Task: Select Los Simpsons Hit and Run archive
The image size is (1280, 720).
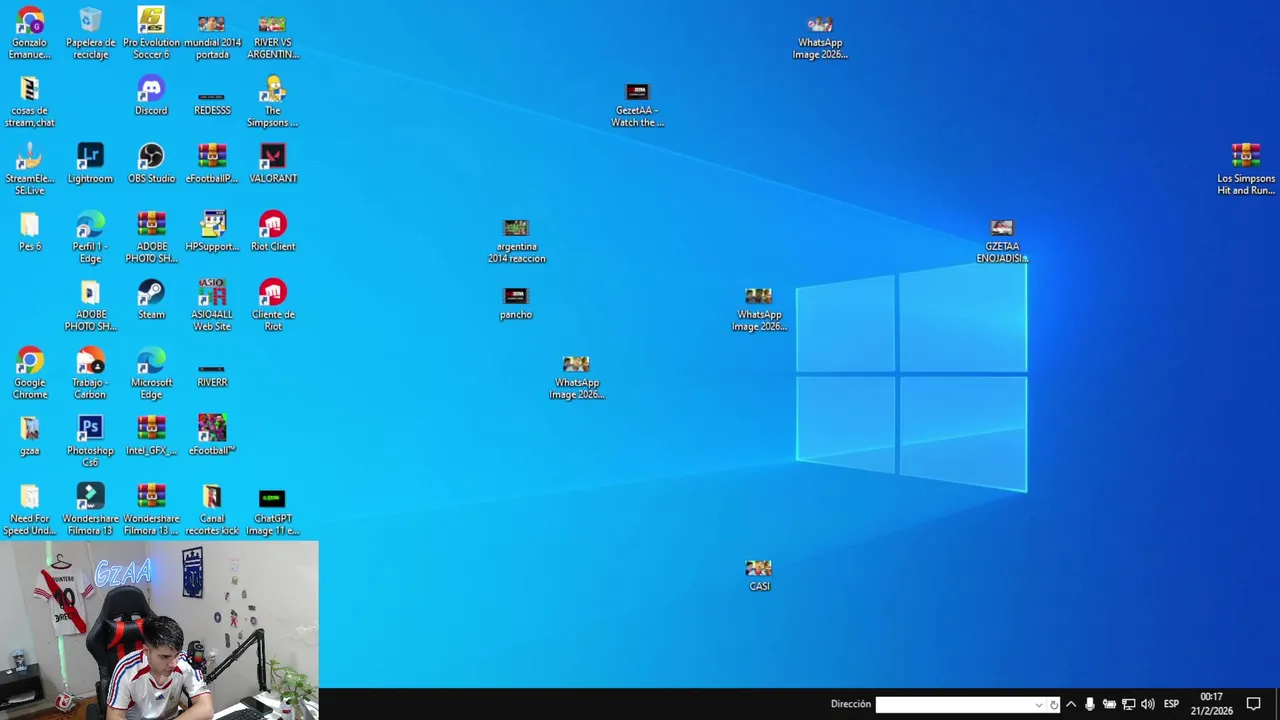Action: coord(1246,169)
